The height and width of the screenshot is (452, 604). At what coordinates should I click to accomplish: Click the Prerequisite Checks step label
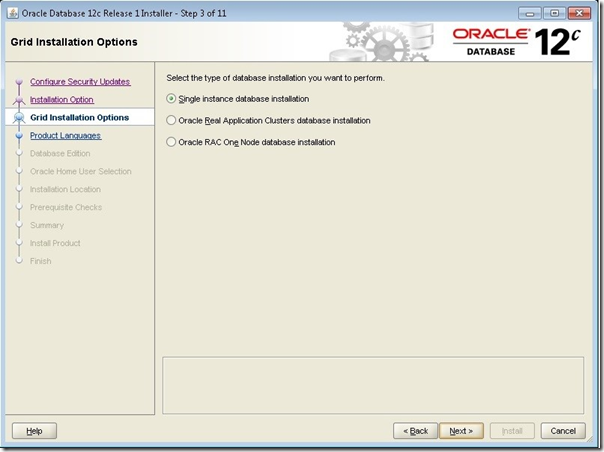pyautogui.click(x=66, y=207)
